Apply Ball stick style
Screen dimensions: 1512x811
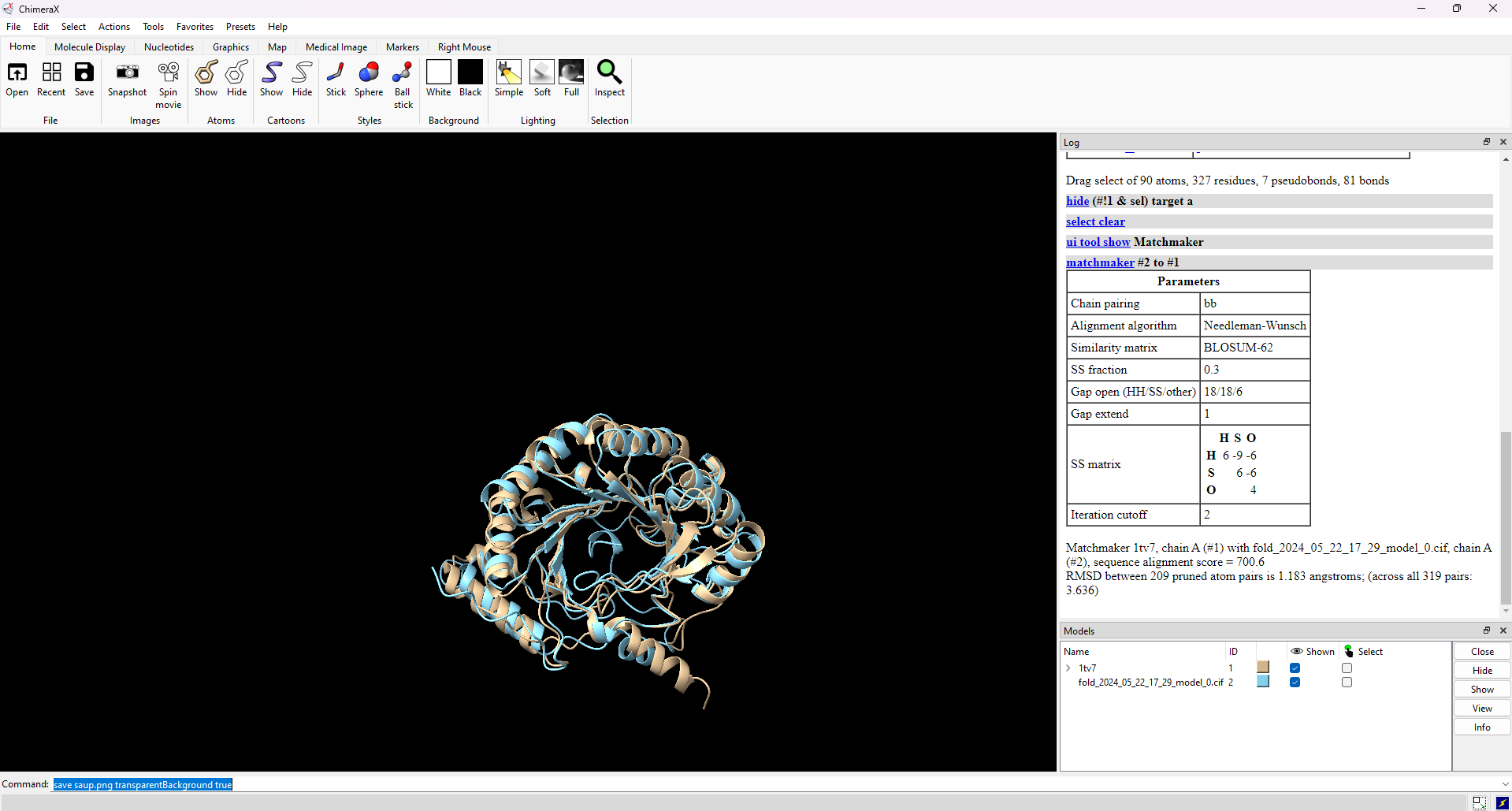pyautogui.click(x=403, y=73)
